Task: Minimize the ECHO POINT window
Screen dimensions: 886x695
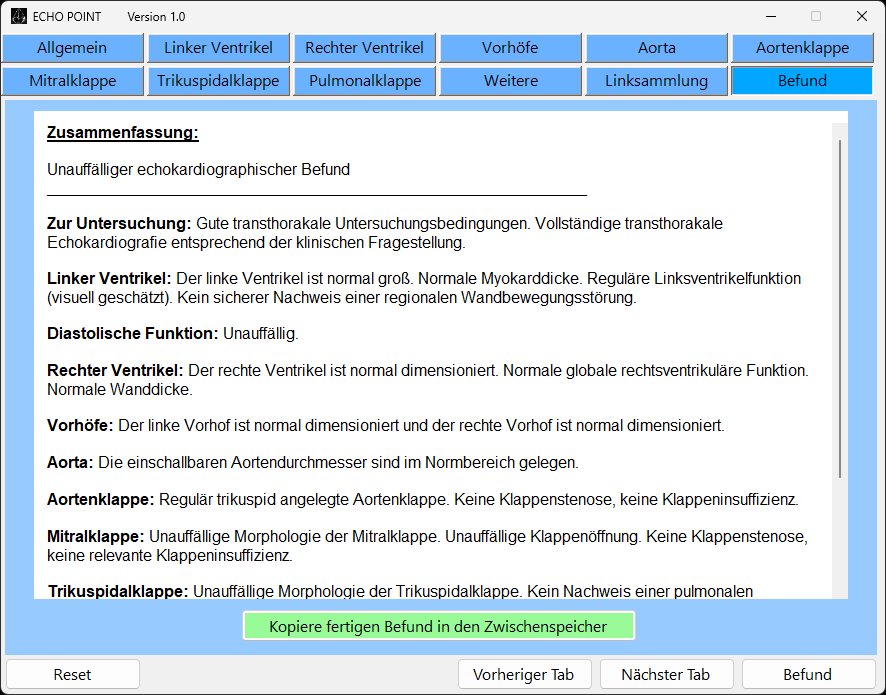Action: [771, 16]
